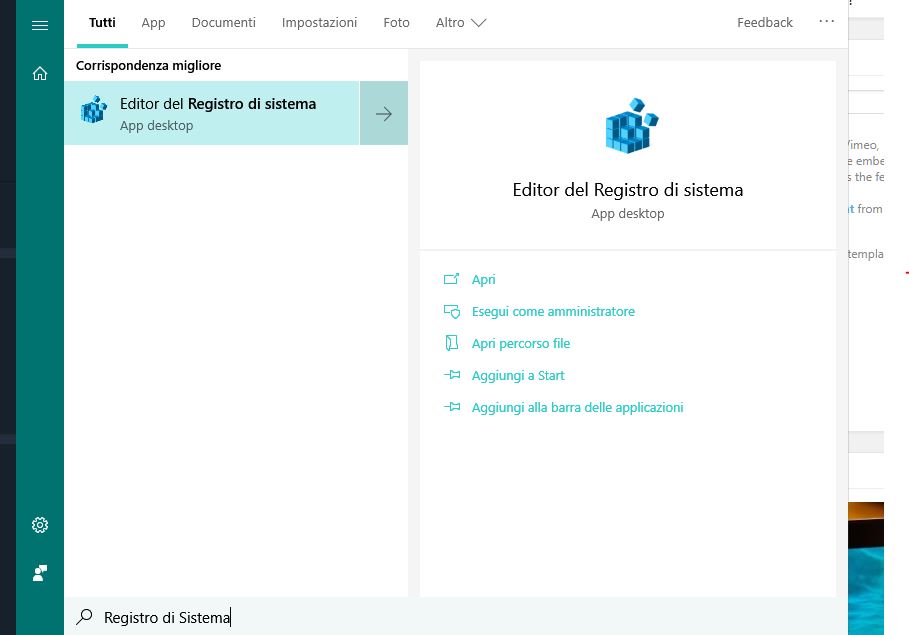Click the Registry Editor icon in result list

point(94,113)
